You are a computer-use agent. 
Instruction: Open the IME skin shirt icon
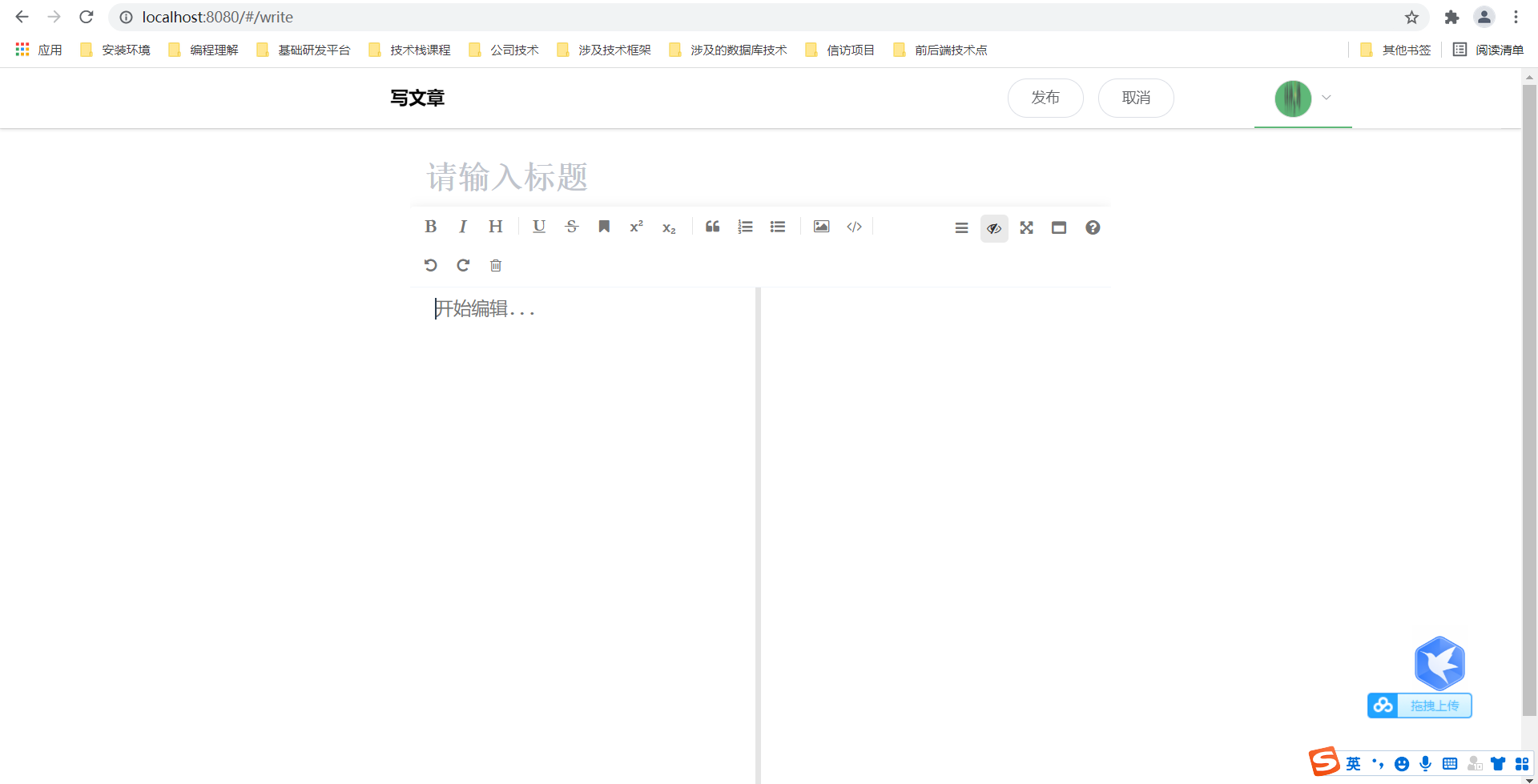[x=1498, y=764]
